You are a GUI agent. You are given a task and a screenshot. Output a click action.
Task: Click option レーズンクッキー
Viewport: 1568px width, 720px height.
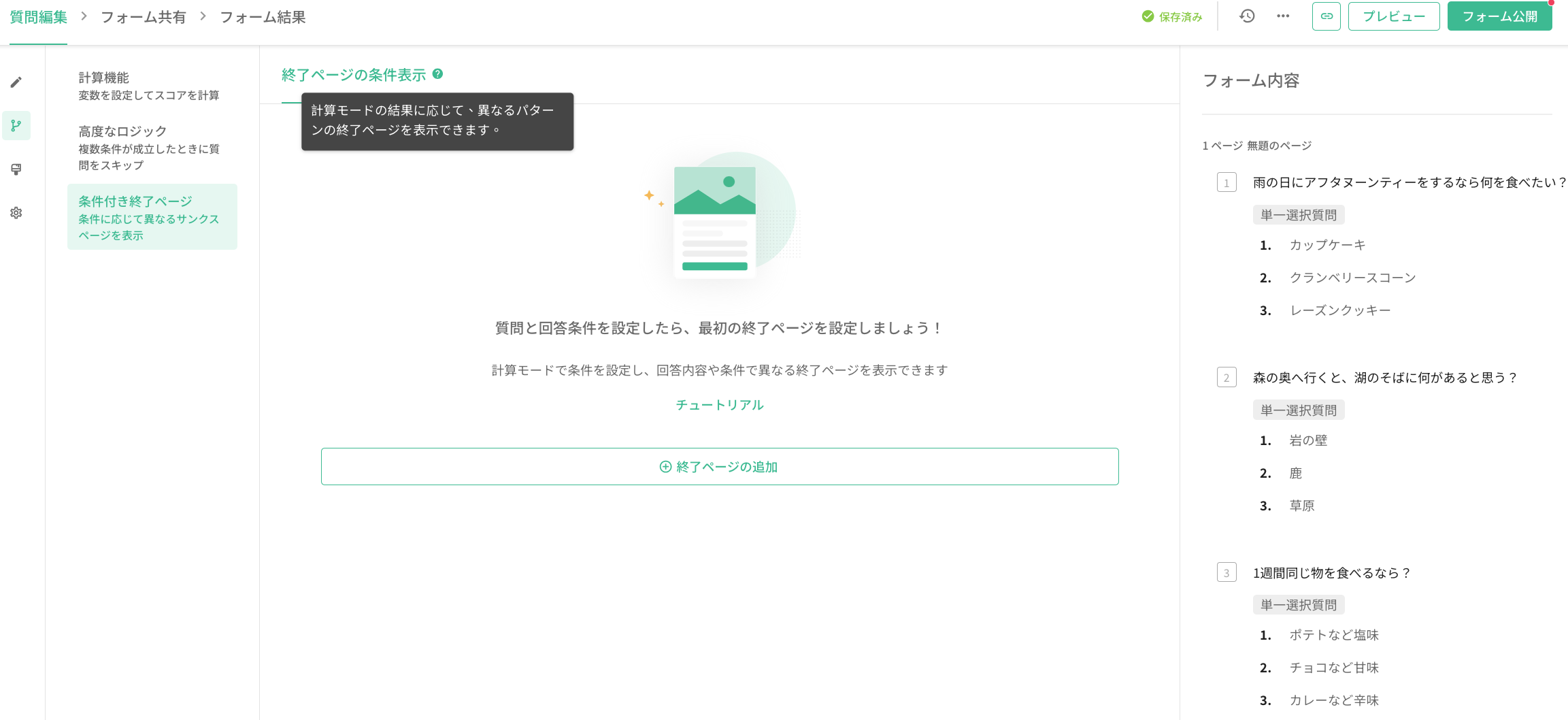point(1340,310)
